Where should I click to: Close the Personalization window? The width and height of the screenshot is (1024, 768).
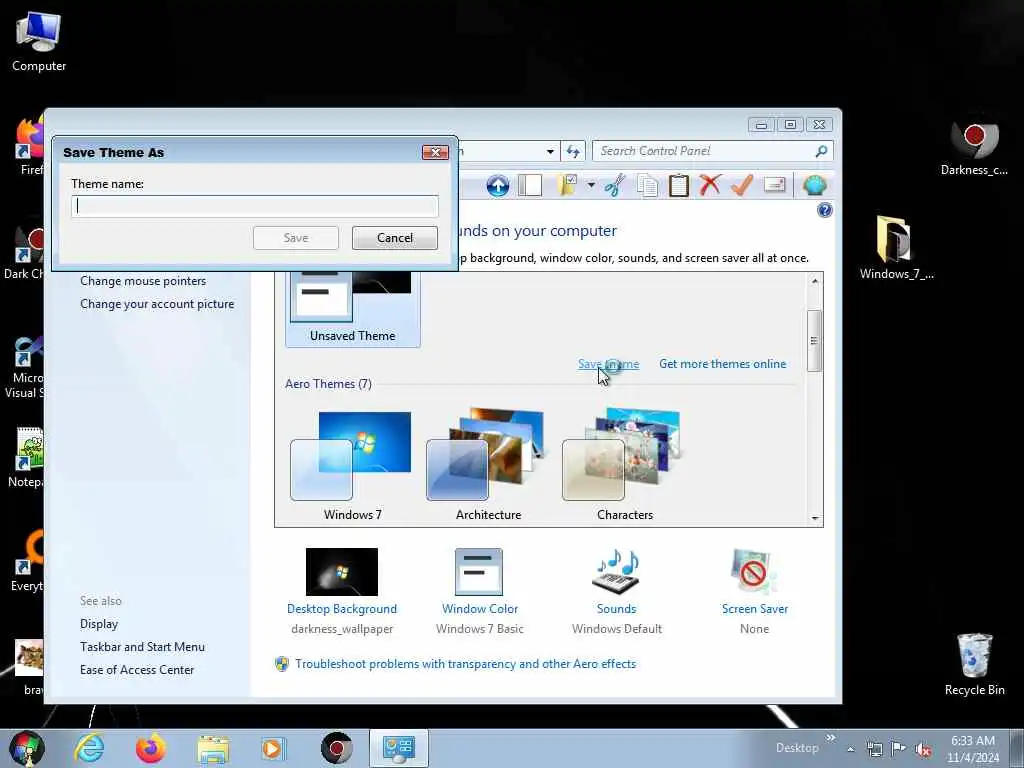pyautogui.click(x=819, y=124)
